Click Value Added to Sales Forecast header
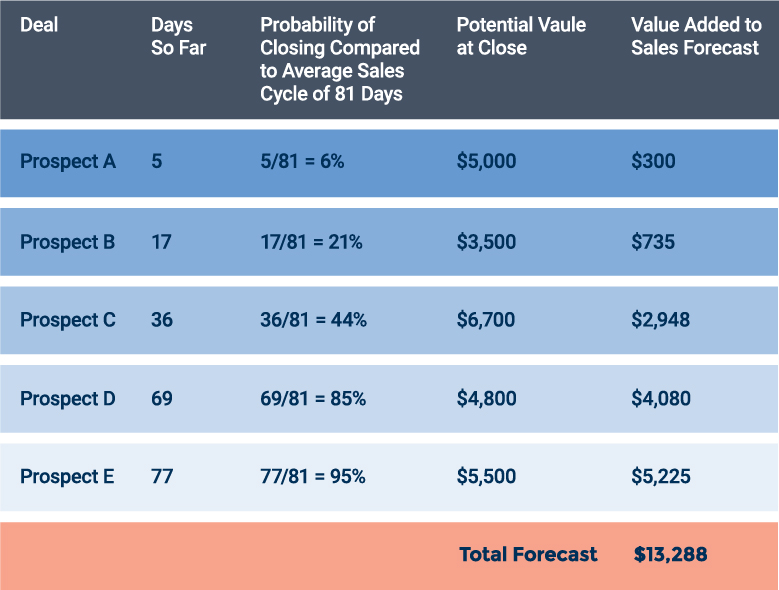 click(x=695, y=36)
